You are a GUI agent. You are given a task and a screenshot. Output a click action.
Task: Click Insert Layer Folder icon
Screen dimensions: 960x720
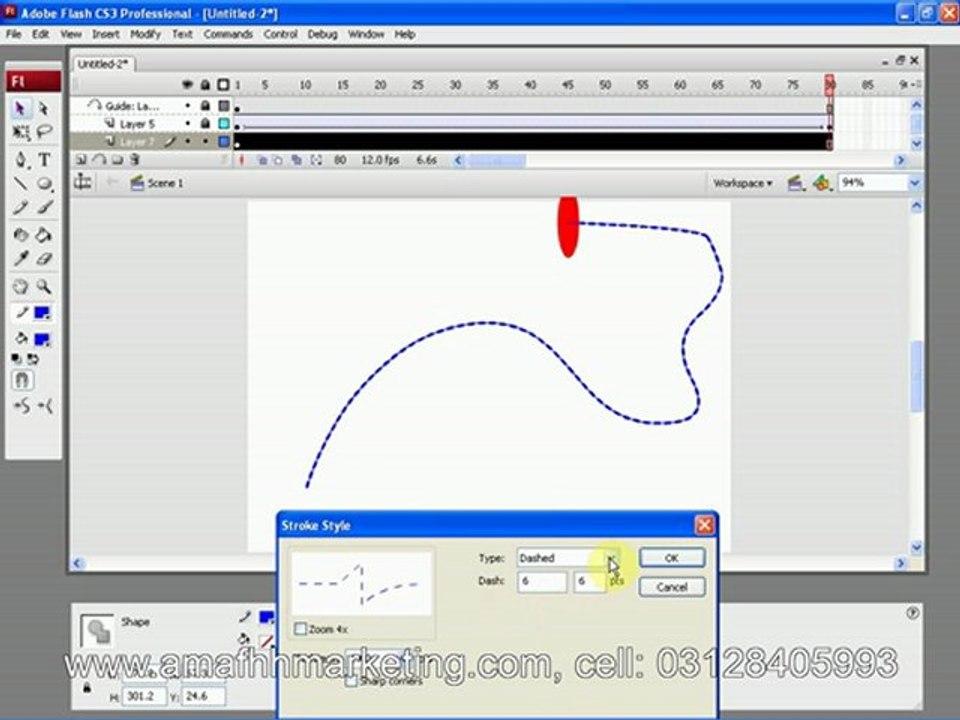point(116,160)
